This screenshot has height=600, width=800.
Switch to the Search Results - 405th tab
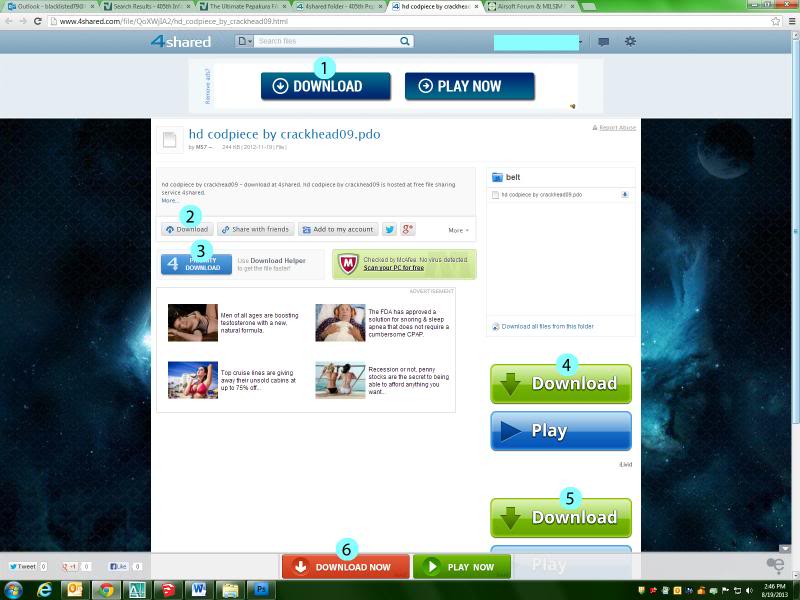tap(147, 7)
